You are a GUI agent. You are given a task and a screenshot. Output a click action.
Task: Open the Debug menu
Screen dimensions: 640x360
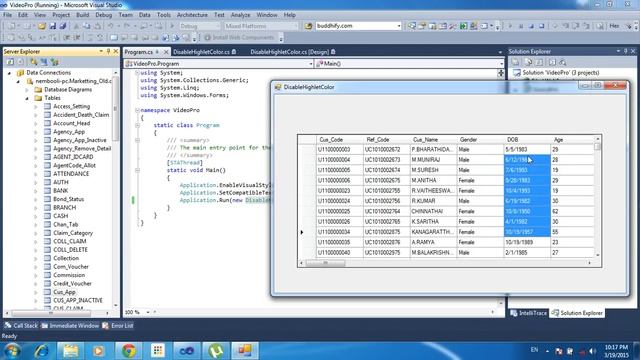[103, 15]
